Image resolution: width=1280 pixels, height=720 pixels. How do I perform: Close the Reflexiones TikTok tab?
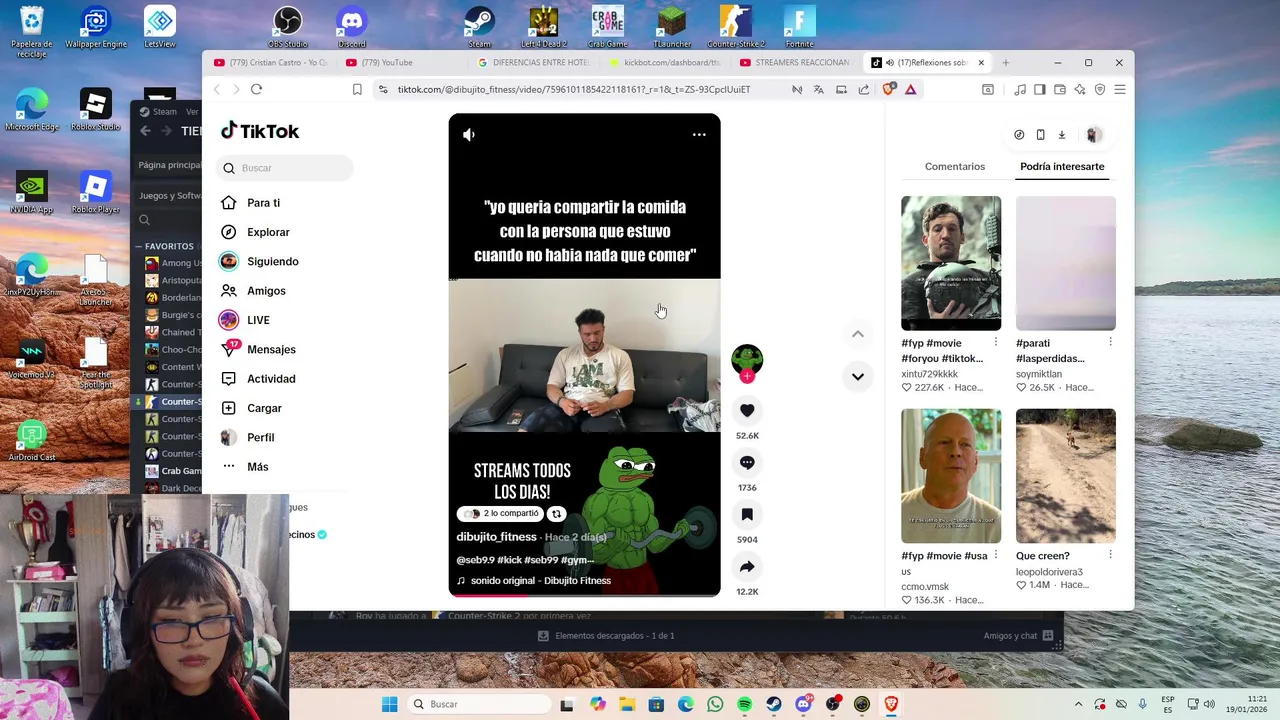point(981,62)
